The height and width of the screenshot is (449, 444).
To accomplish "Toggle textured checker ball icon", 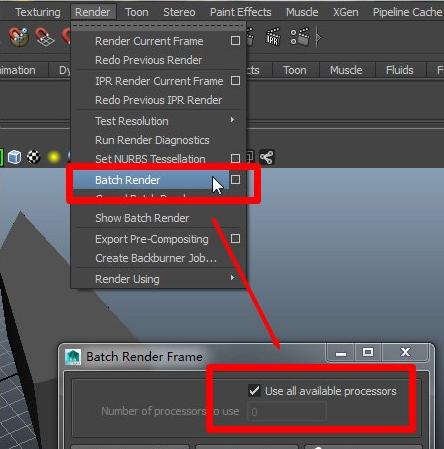I will pyautogui.click(x=34, y=157).
